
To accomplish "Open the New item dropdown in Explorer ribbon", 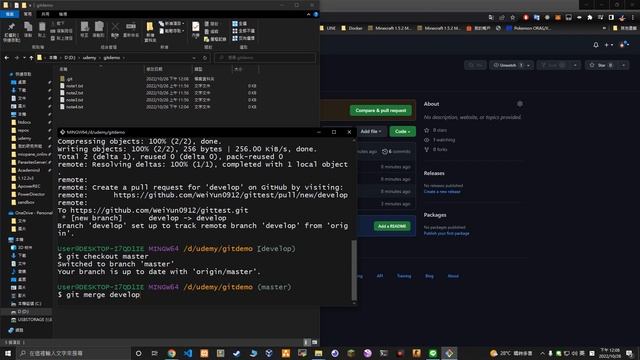I will click(171, 24).
